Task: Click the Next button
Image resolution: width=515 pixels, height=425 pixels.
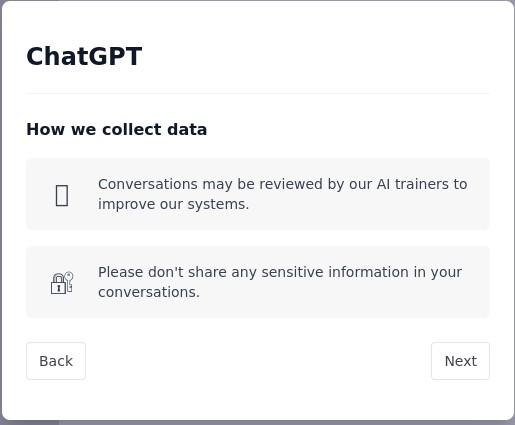Action: [460, 361]
